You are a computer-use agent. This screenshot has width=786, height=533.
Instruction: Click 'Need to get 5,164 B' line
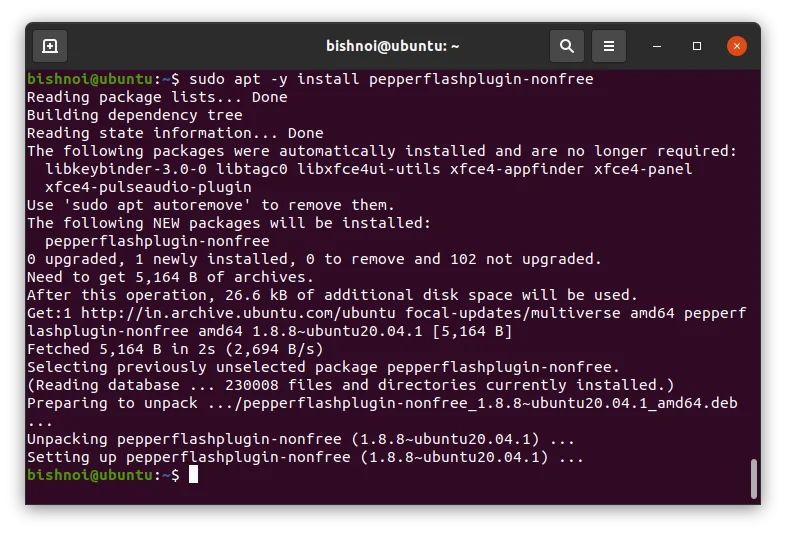(170, 277)
